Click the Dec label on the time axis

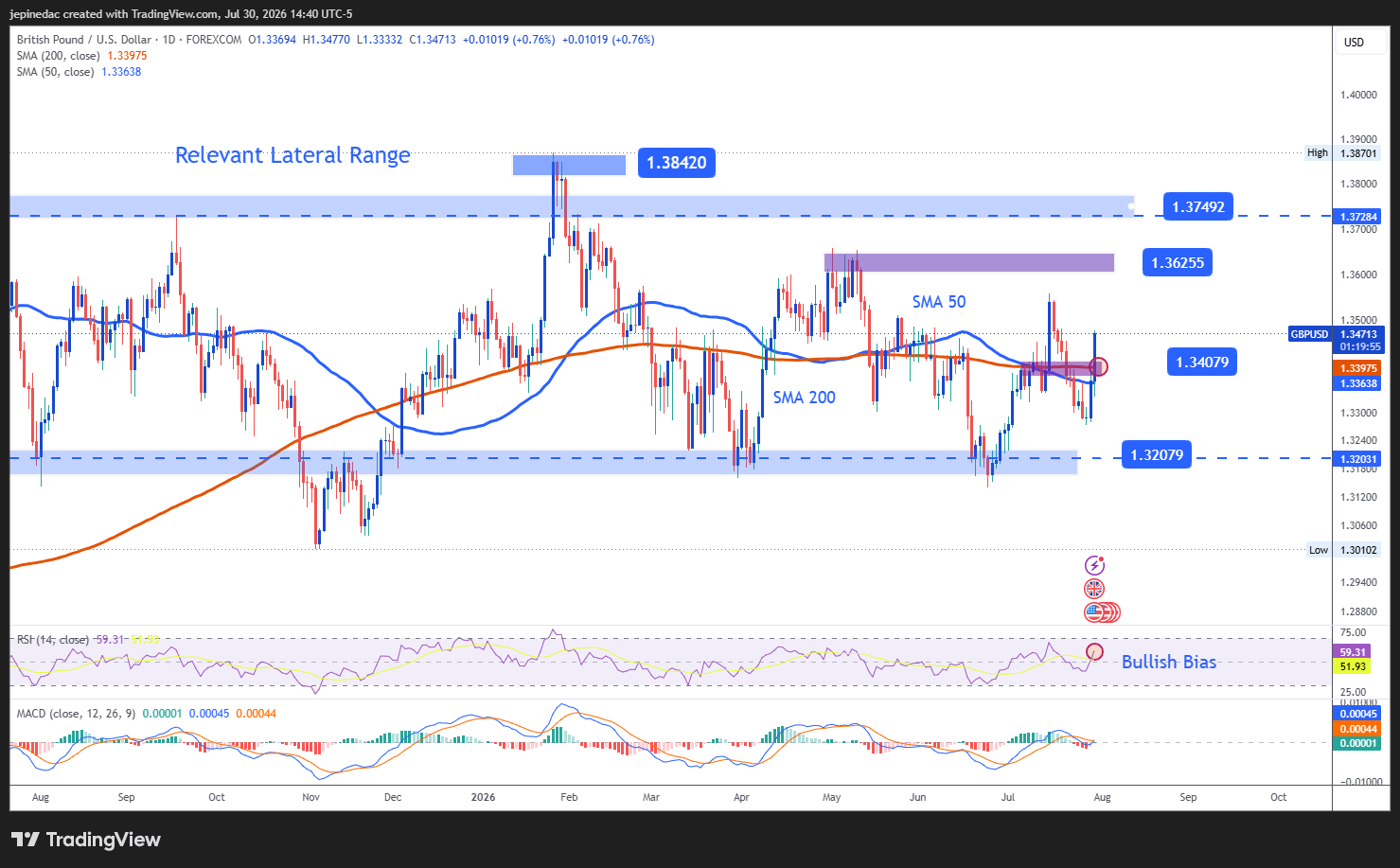coord(393,797)
